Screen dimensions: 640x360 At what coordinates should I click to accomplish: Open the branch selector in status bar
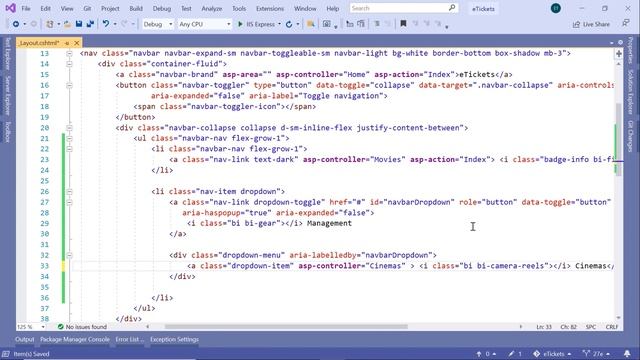click(x=597, y=354)
